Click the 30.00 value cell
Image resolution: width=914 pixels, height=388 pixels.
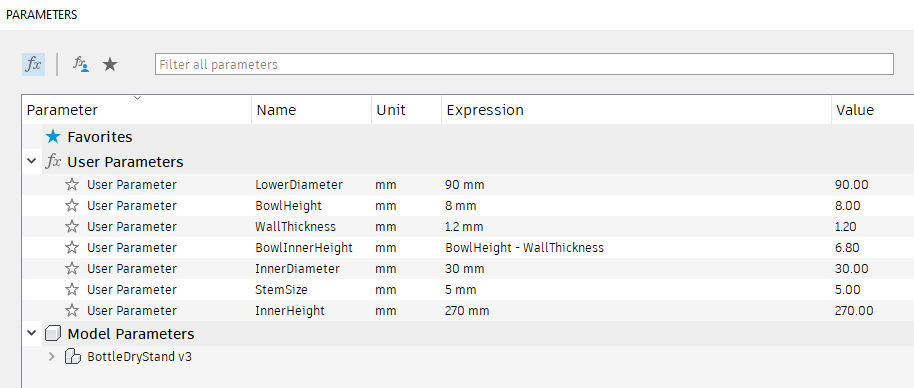coord(852,269)
